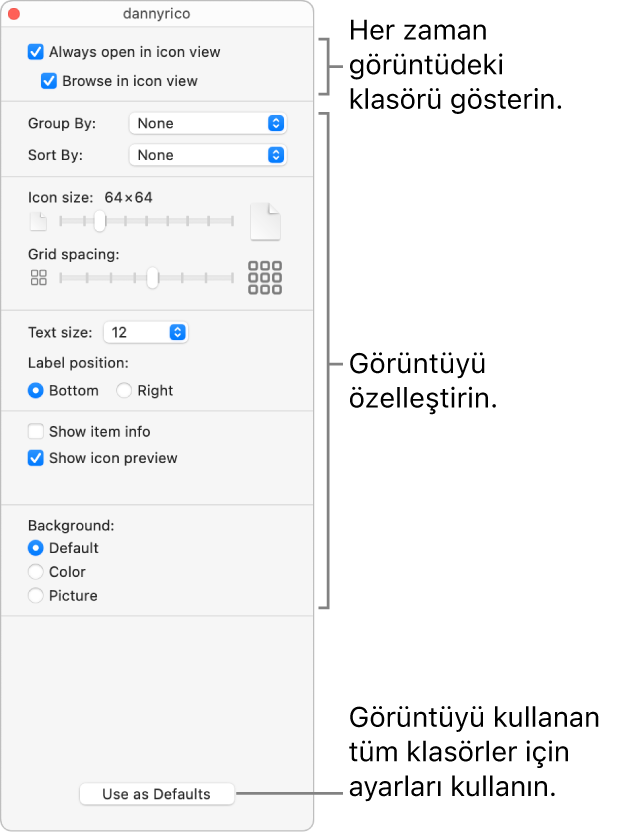Screen dimensions: 641x835
Task: Click the small document icon by Icon size slider
Action: (x=38, y=221)
